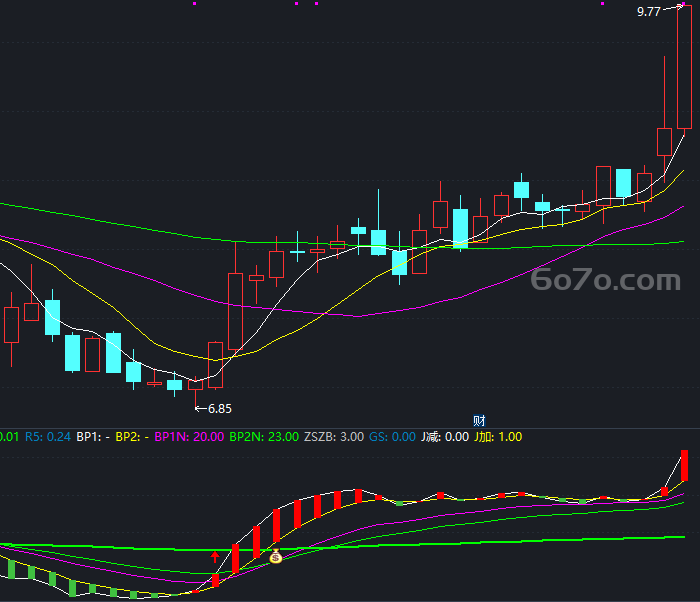Click the tallest red candlestick near 9.77
The image size is (700, 602).
684,68
